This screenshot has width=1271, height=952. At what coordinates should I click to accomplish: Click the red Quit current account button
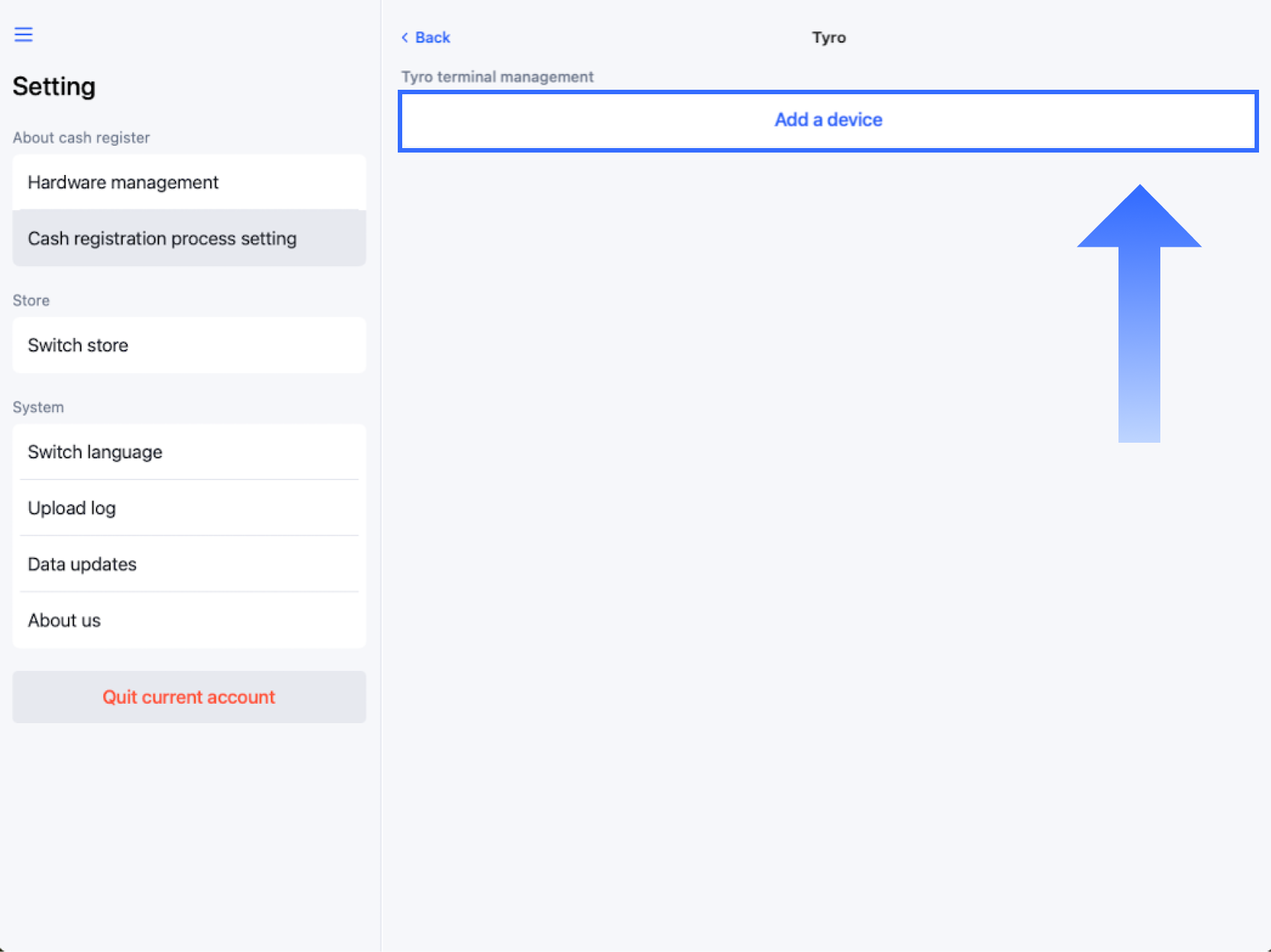pyautogui.click(x=189, y=697)
